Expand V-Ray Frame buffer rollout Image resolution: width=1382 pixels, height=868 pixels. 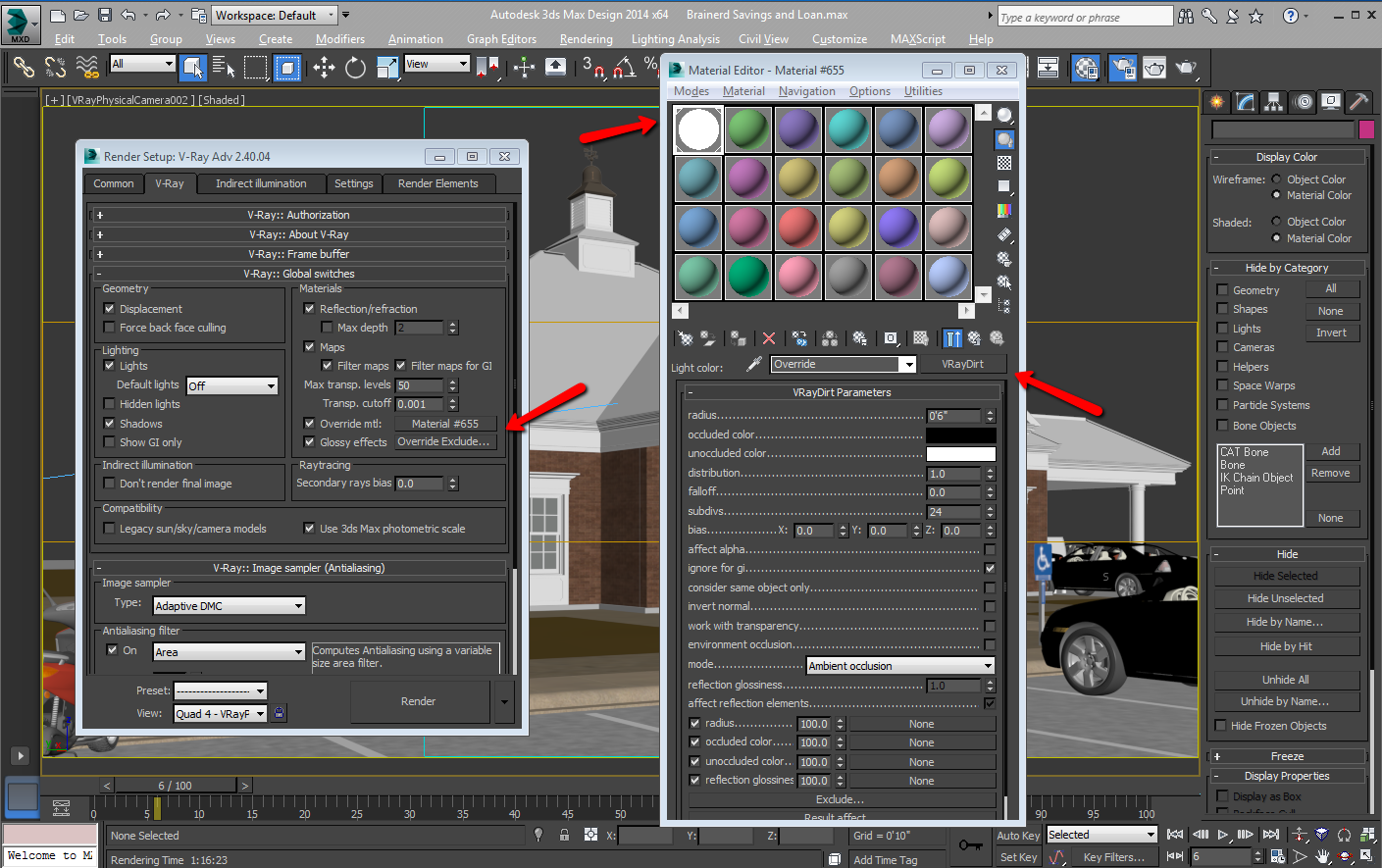tap(298, 254)
